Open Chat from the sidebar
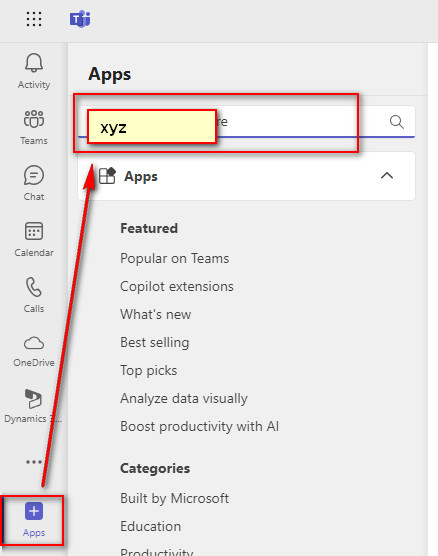 click(34, 183)
